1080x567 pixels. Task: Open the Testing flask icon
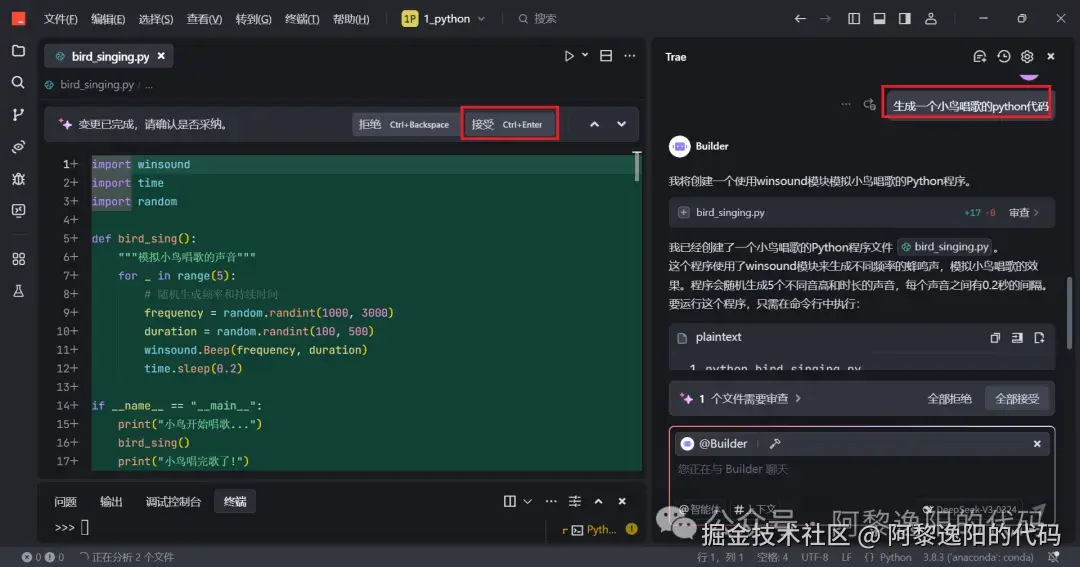click(19, 291)
